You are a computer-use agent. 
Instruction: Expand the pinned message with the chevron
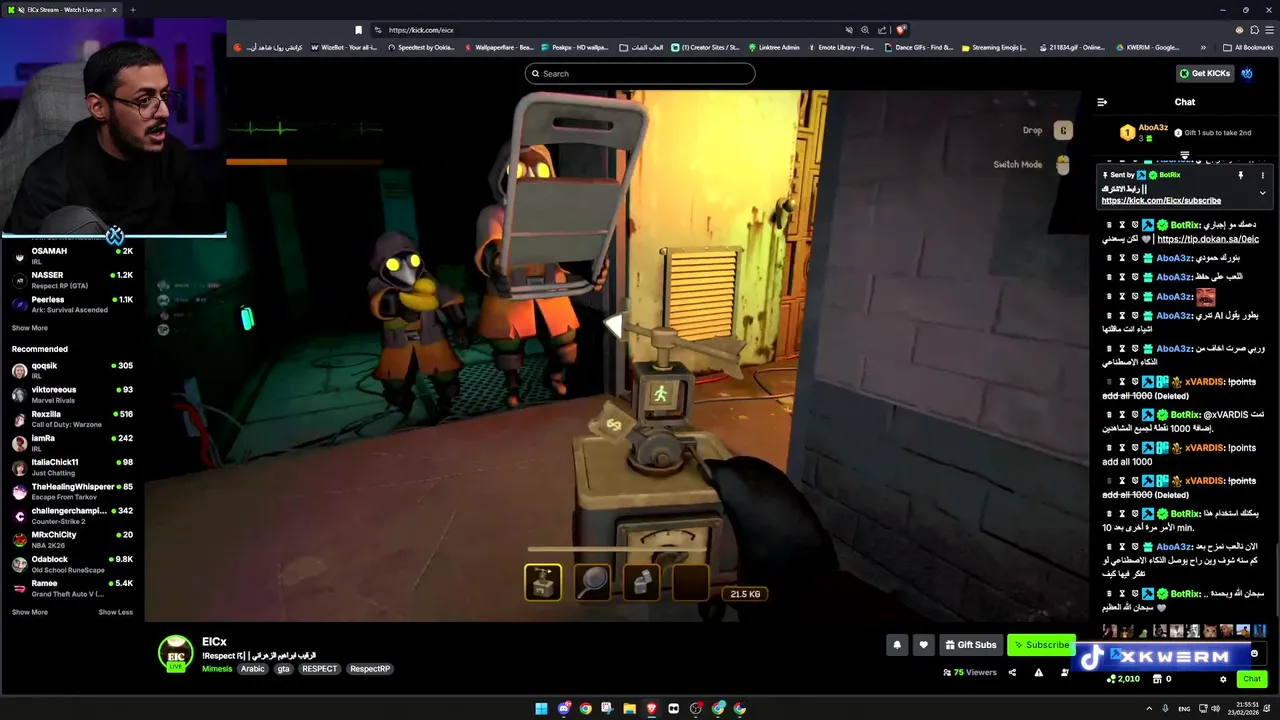[1262, 193]
